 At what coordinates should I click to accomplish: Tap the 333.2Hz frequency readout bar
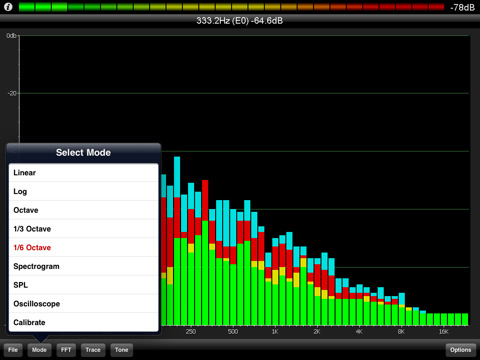(x=240, y=21)
